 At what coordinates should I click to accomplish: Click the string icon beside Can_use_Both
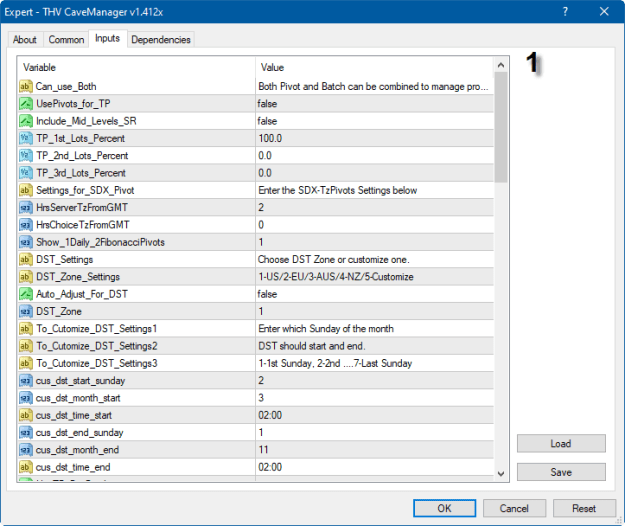[25, 86]
